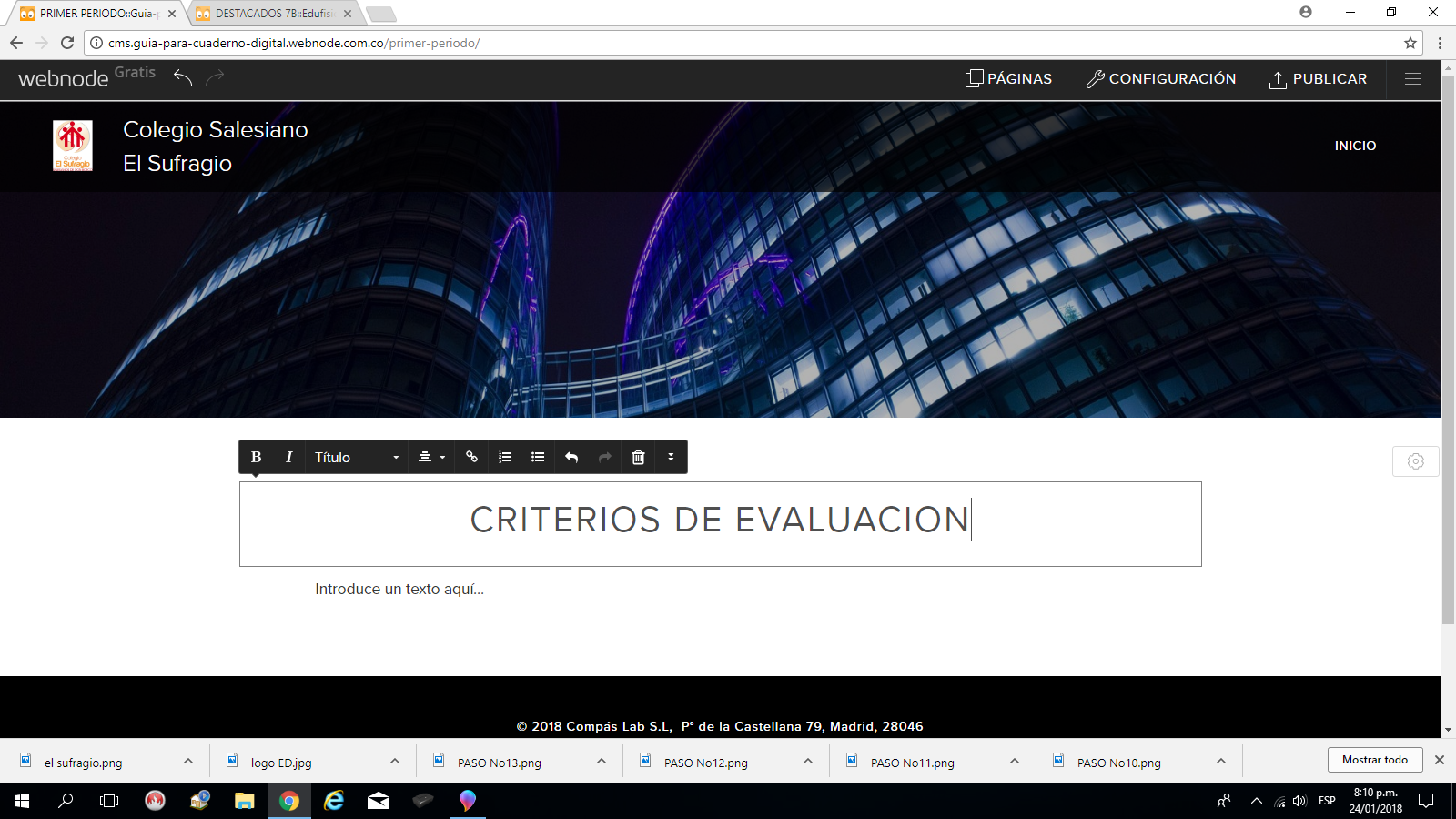
Task: Click the webnode logo
Action: 63,79
